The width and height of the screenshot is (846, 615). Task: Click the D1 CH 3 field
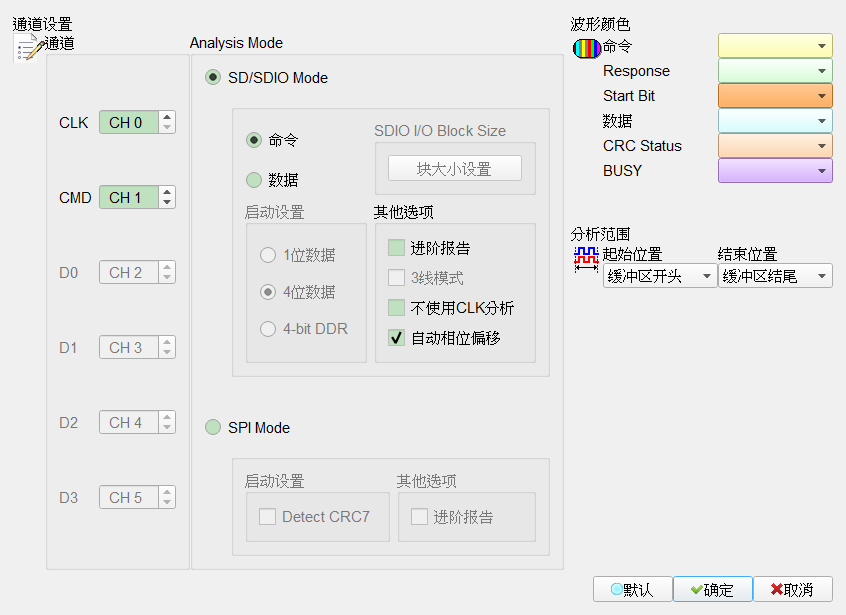tap(129, 347)
